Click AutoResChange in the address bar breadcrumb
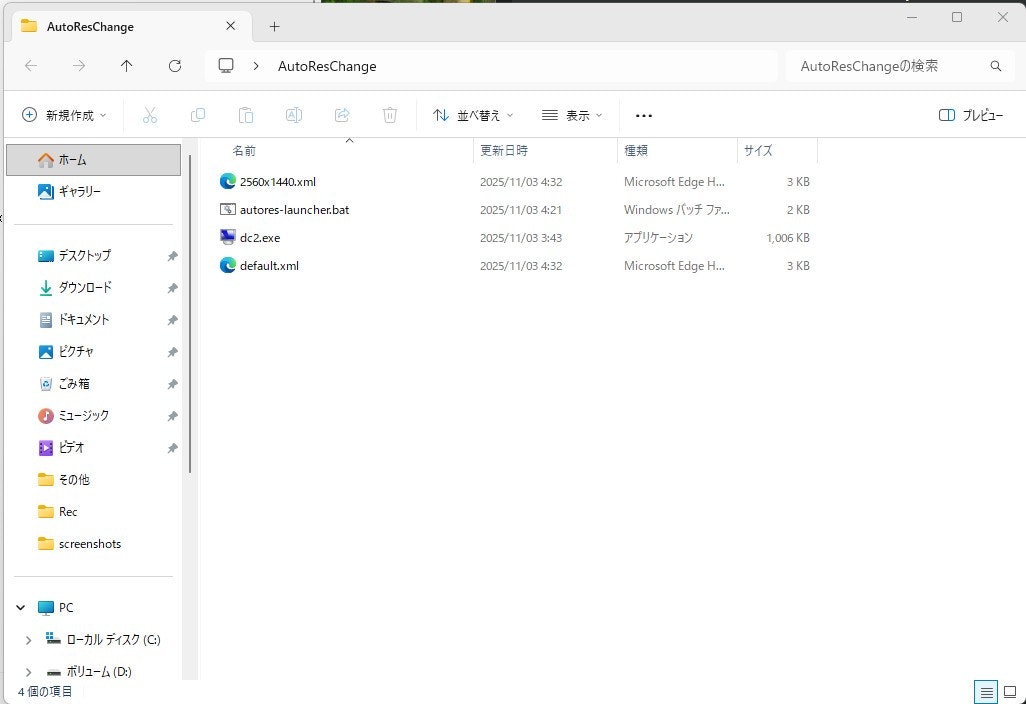This screenshot has height=704, width=1026. [x=327, y=66]
